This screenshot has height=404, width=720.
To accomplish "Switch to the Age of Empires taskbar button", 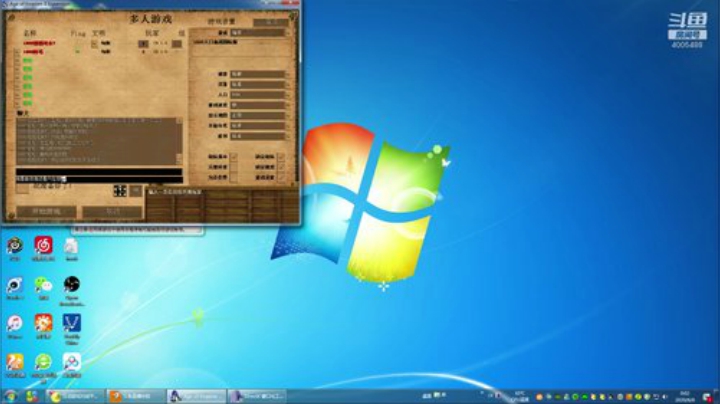I will 197,396.
